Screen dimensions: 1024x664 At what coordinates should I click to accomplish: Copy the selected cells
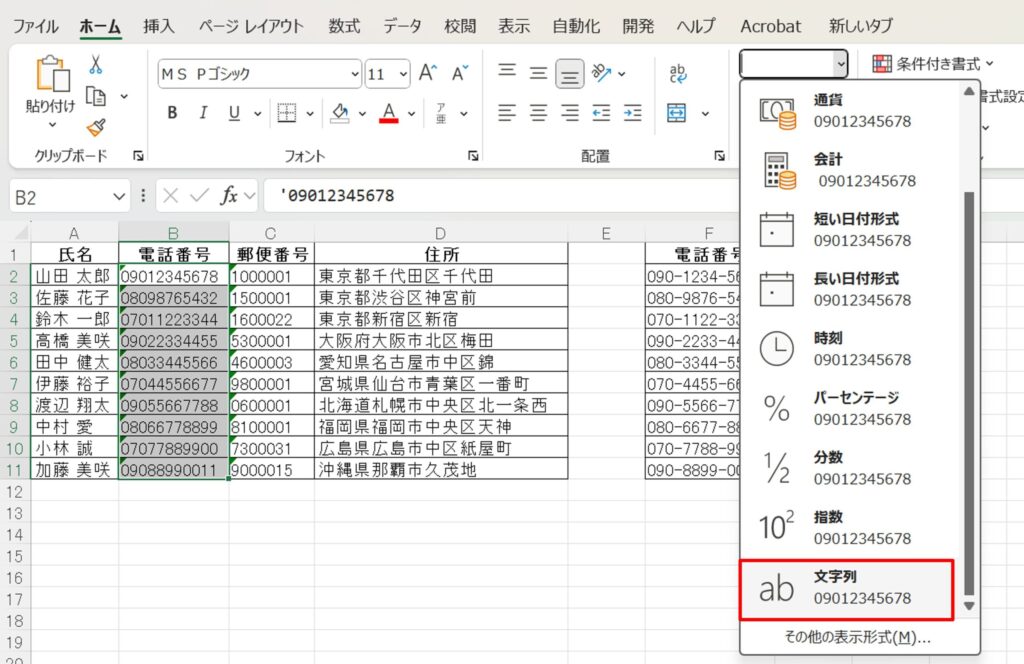pos(96,97)
